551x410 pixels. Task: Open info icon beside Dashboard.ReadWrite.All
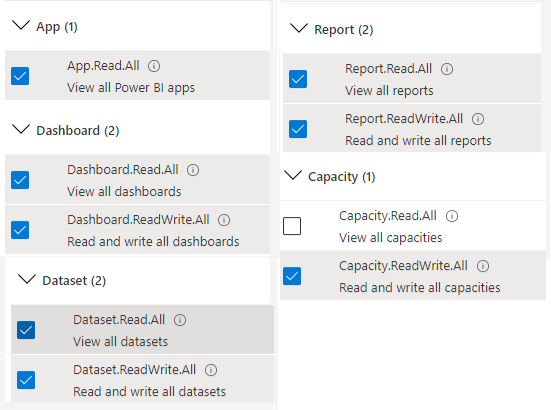point(224,220)
